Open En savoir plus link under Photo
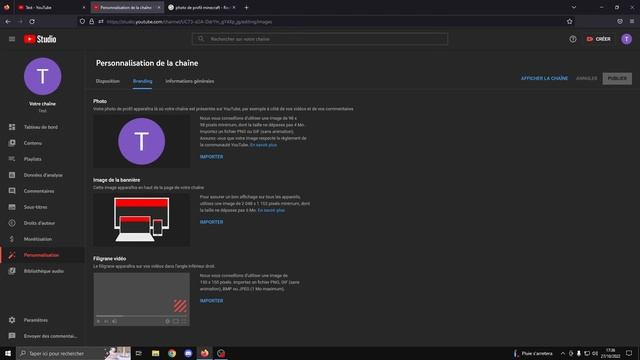640x360 pixels. (263, 145)
